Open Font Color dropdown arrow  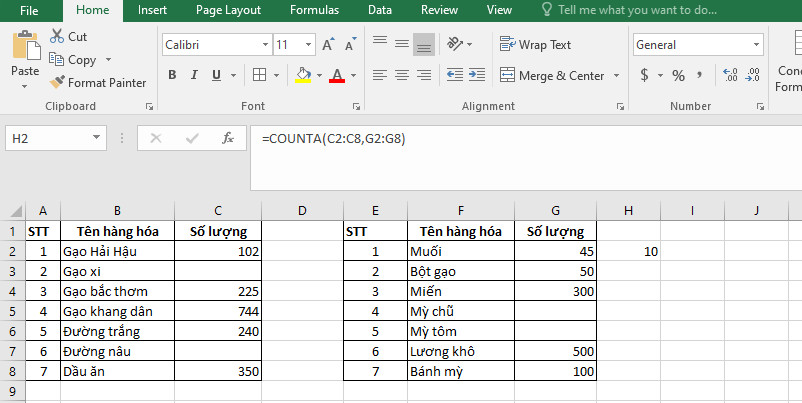[x=353, y=76]
